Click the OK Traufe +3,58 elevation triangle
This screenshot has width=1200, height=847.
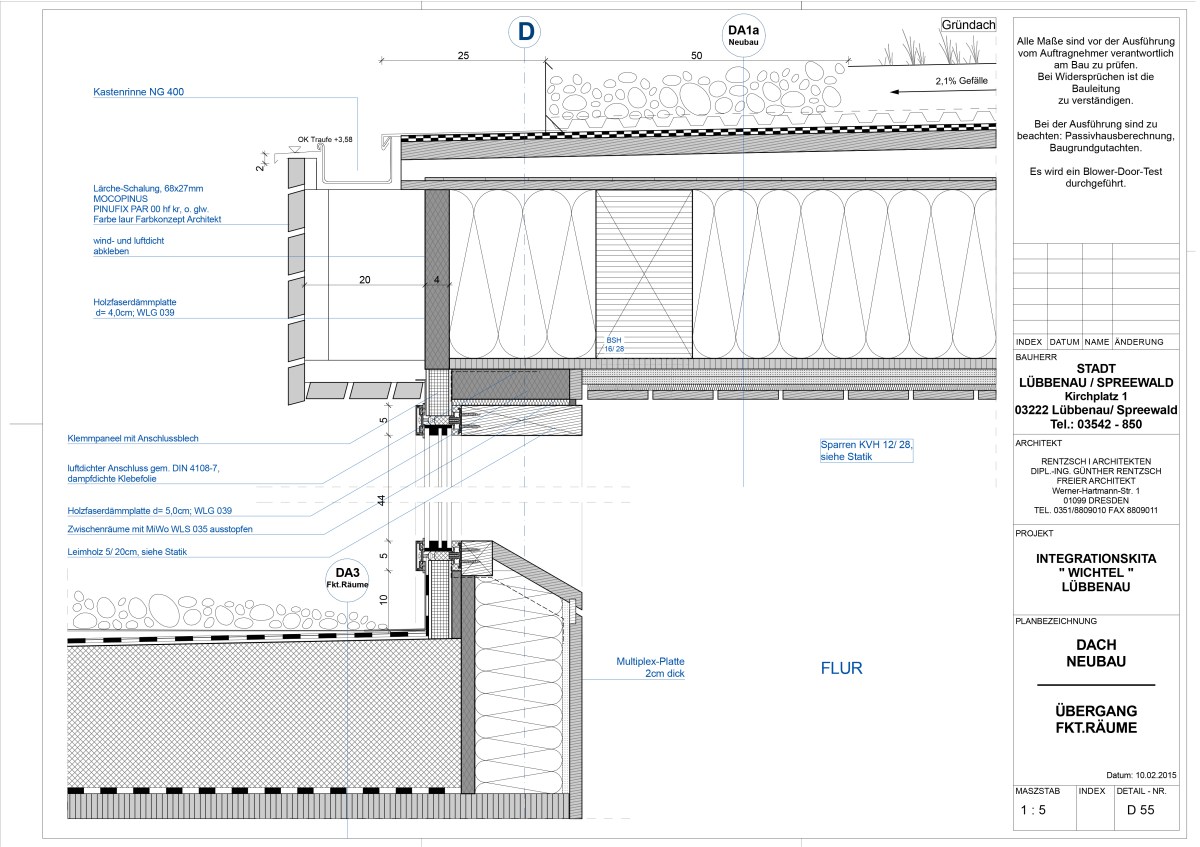click(x=295, y=149)
